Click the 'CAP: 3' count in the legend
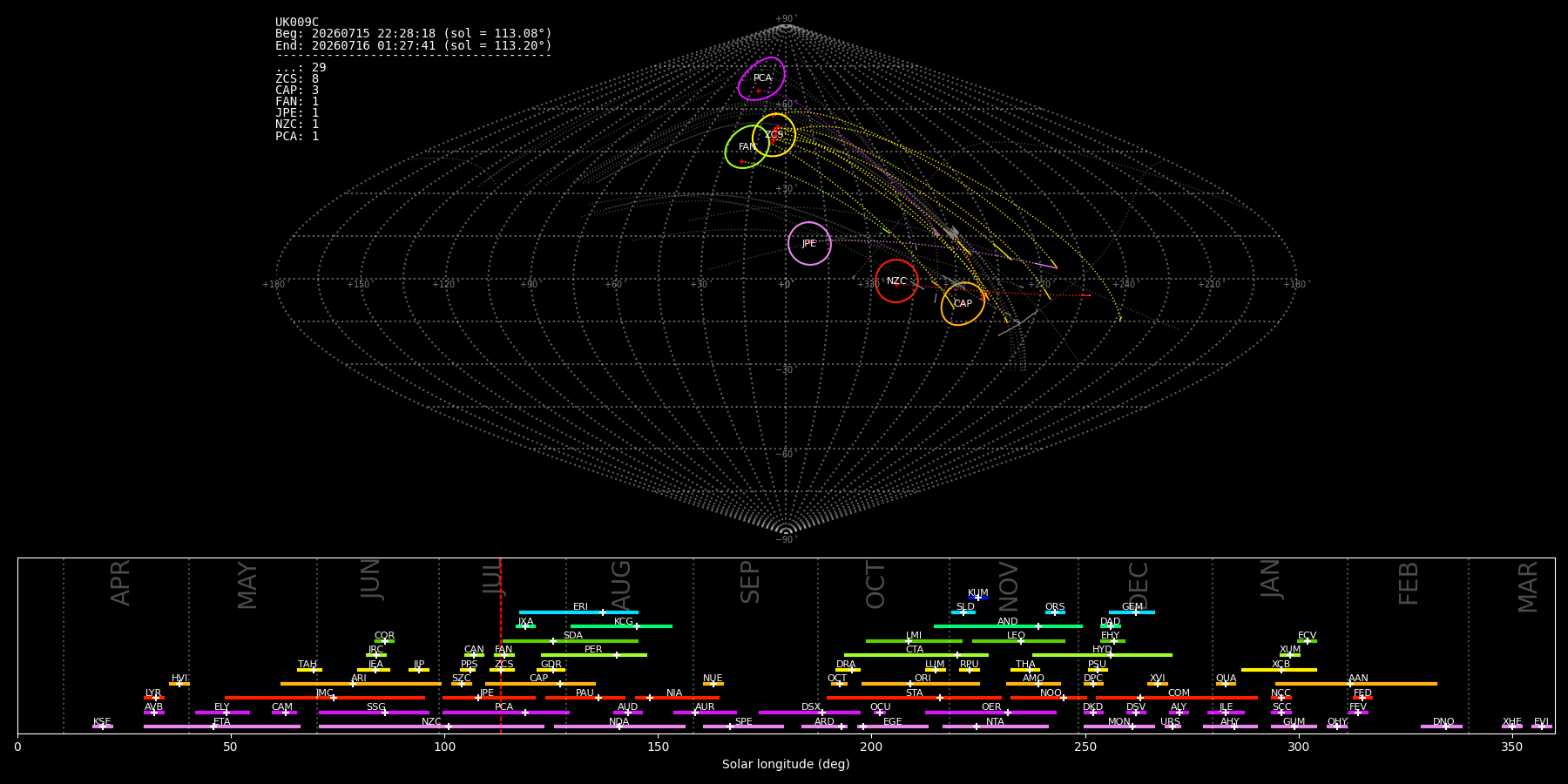 coord(297,91)
